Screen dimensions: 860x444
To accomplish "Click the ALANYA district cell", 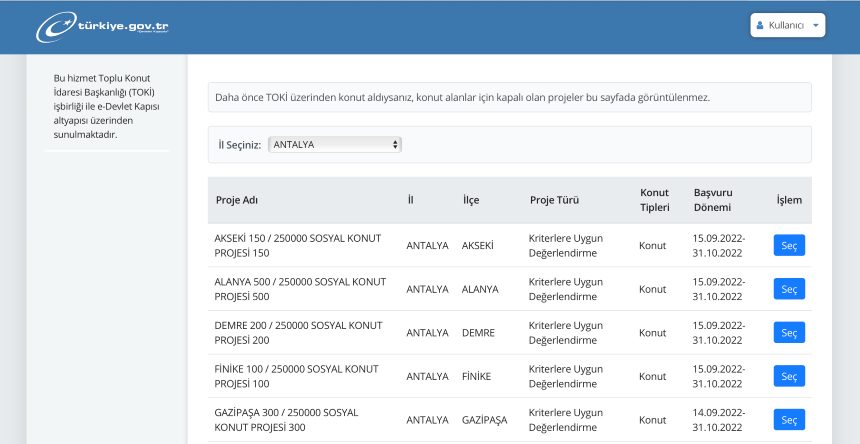I will (x=480, y=289).
